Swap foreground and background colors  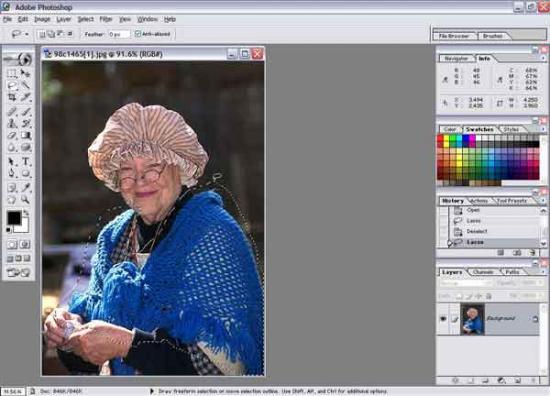(26, 213)
